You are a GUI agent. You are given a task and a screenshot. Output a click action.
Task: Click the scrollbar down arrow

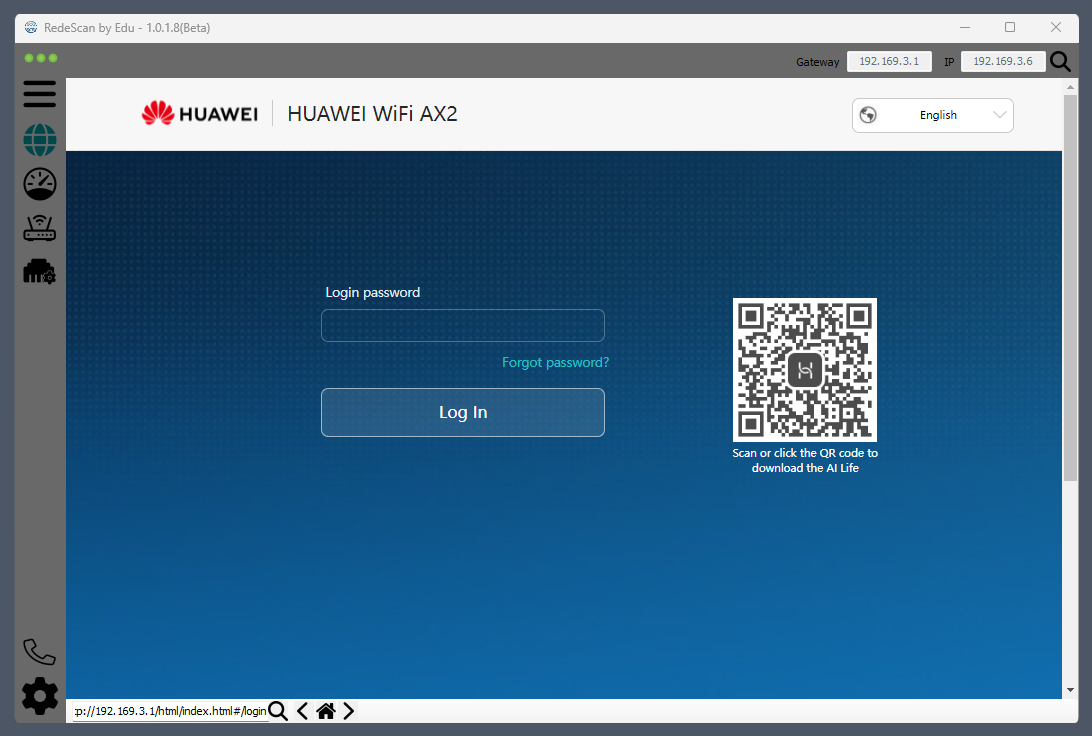[1070, 689]
